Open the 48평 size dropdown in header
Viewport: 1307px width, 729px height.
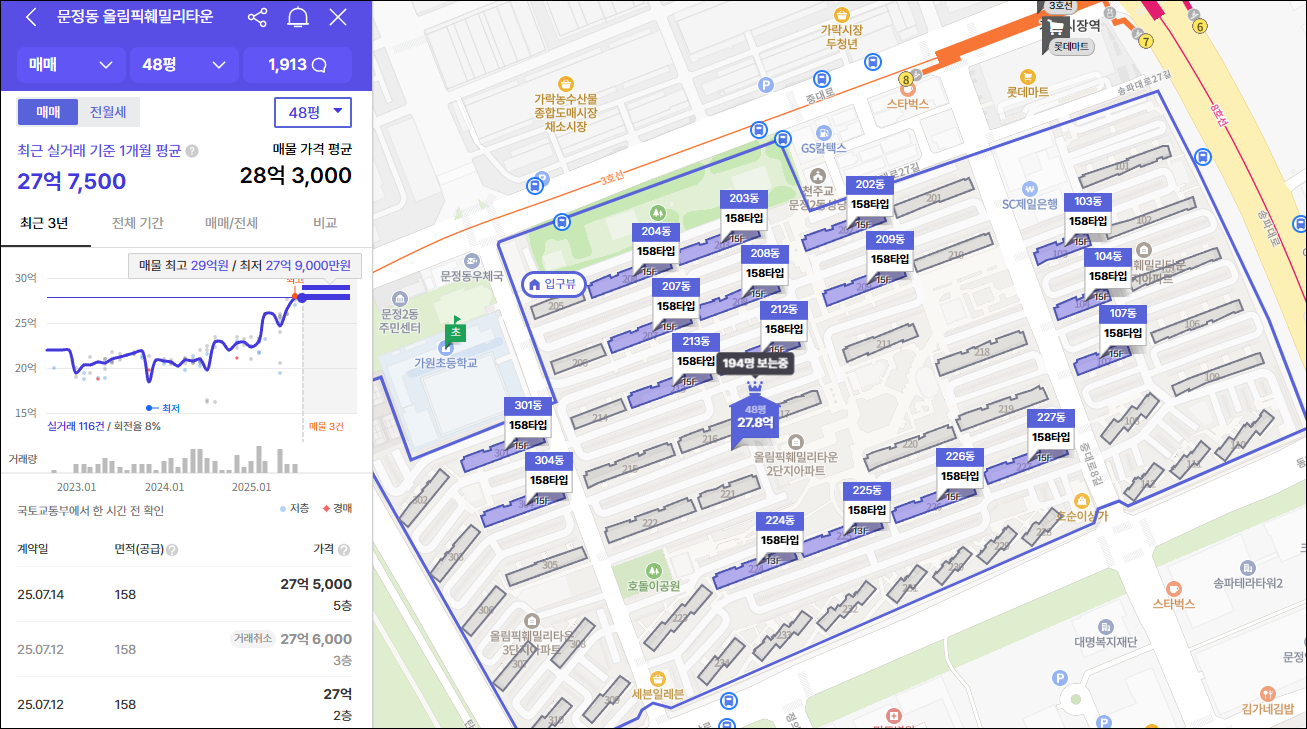184,65
